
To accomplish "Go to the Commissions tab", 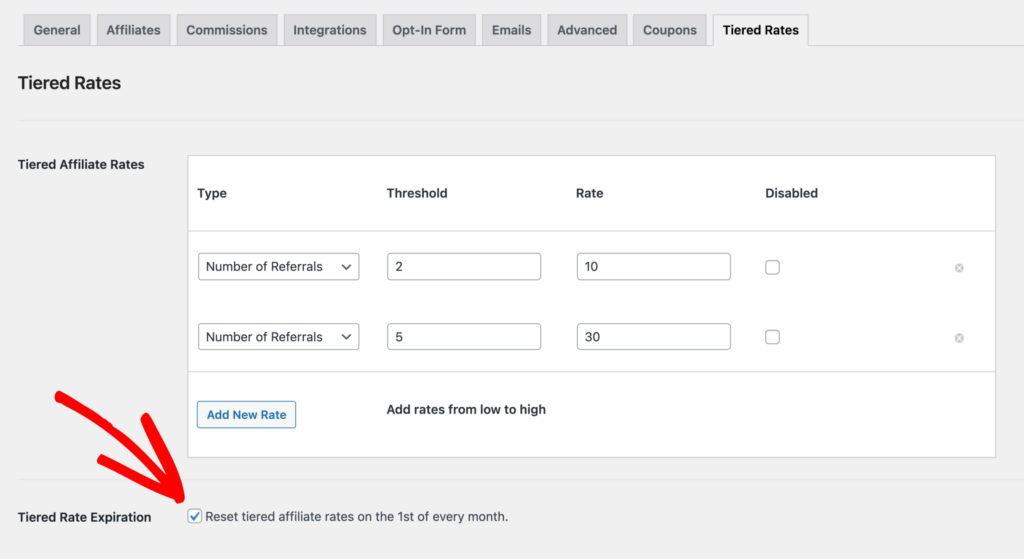I will coord(227,30).
